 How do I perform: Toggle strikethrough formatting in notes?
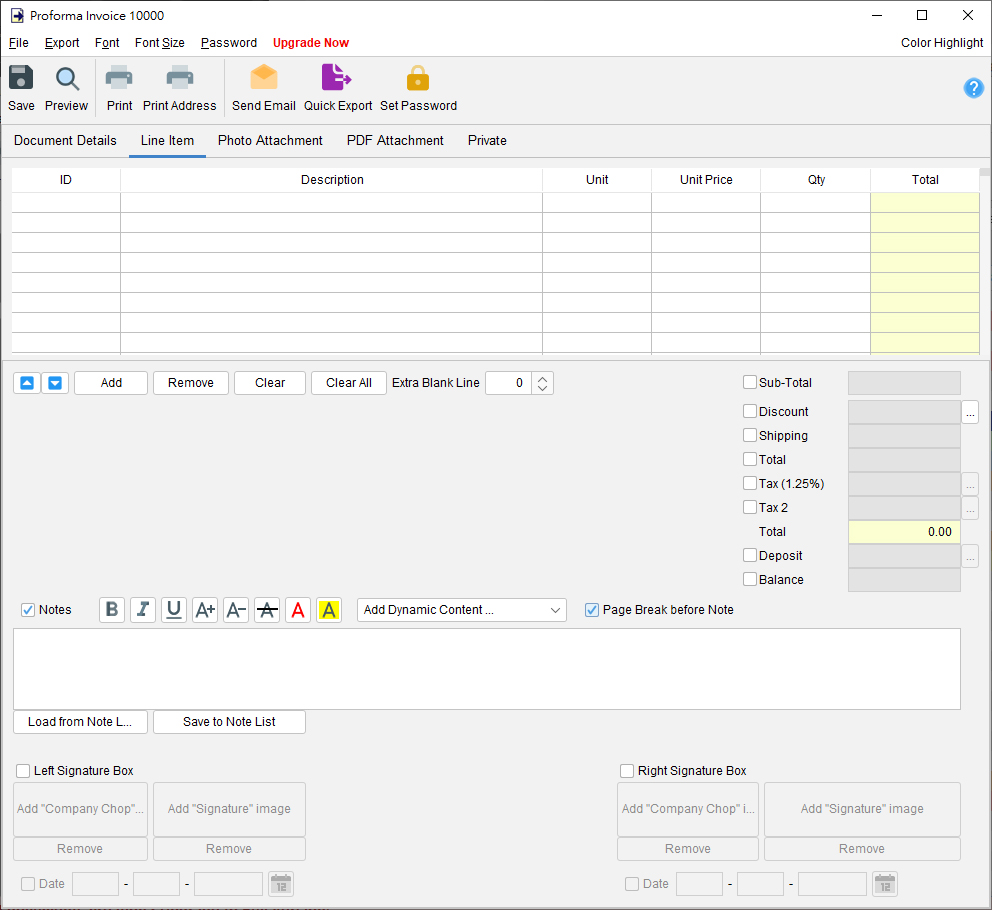(x=267, y=610)
